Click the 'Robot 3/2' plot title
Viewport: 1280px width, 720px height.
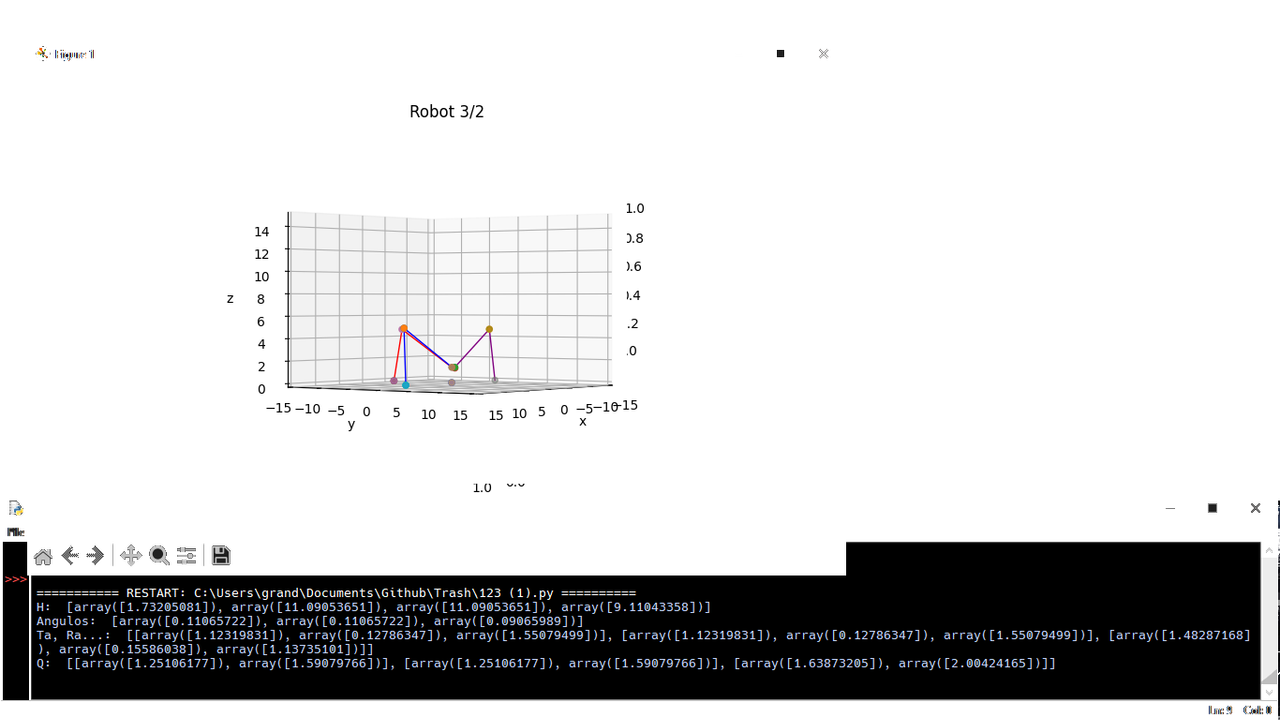click(447, 111)
